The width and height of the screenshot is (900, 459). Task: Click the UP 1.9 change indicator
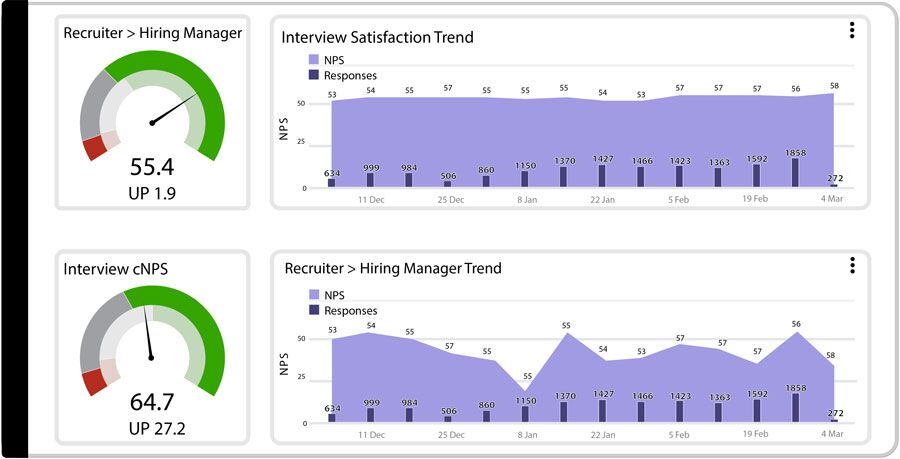pyautogui.click(x=152, y=193)
